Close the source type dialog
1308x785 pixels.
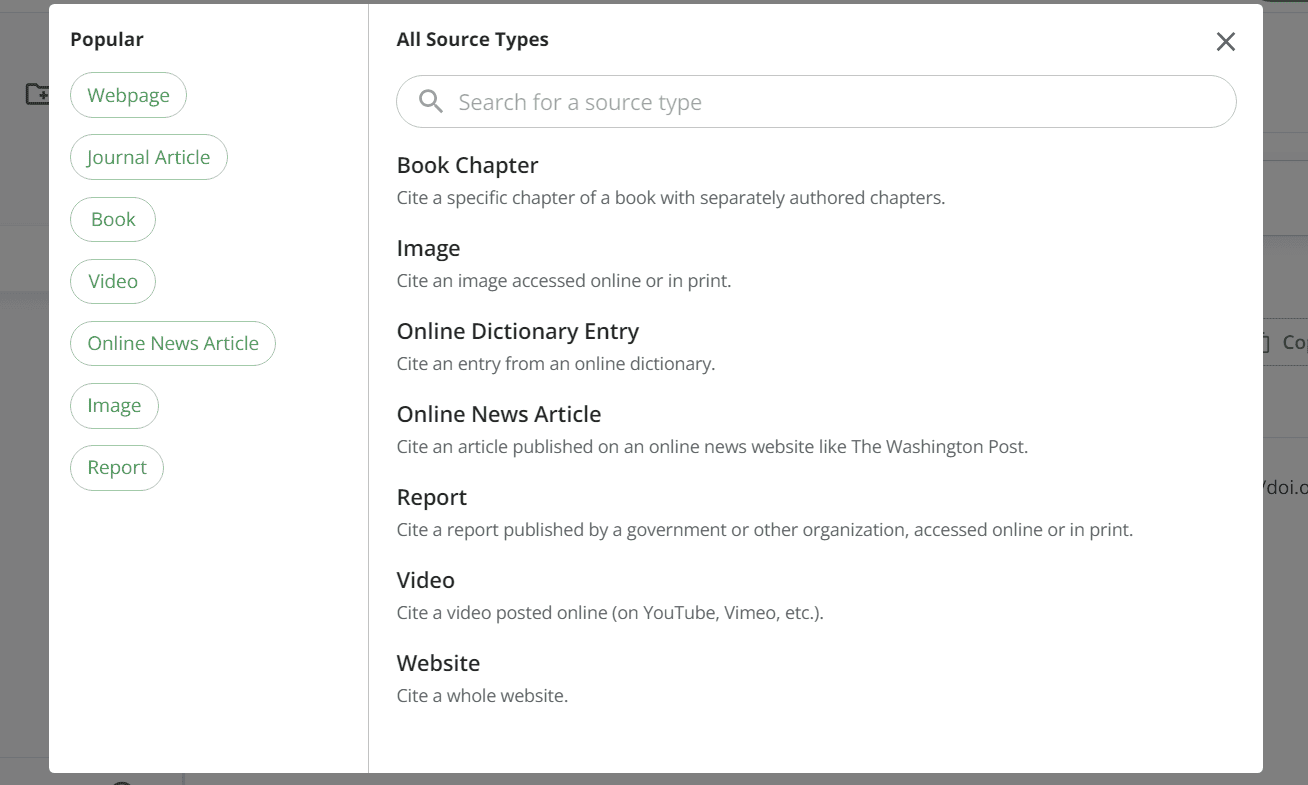[1225, 41]
